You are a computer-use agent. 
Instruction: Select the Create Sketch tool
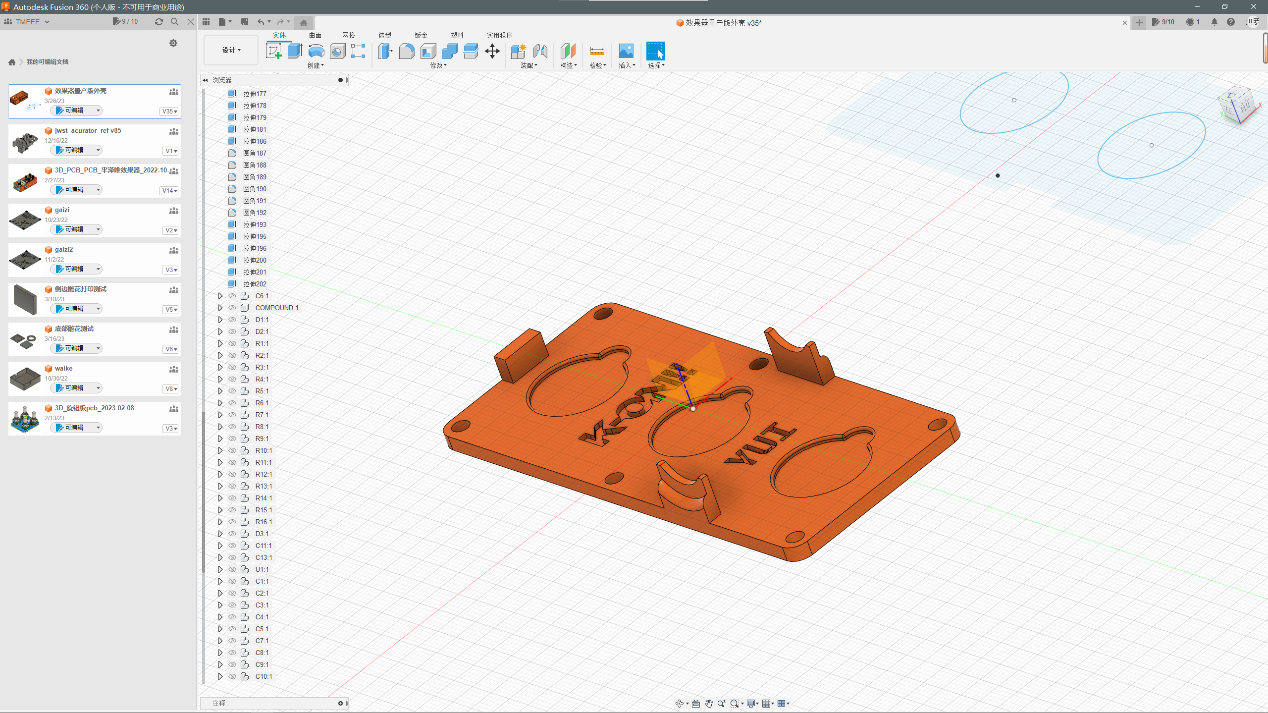(x=274, y=51)
